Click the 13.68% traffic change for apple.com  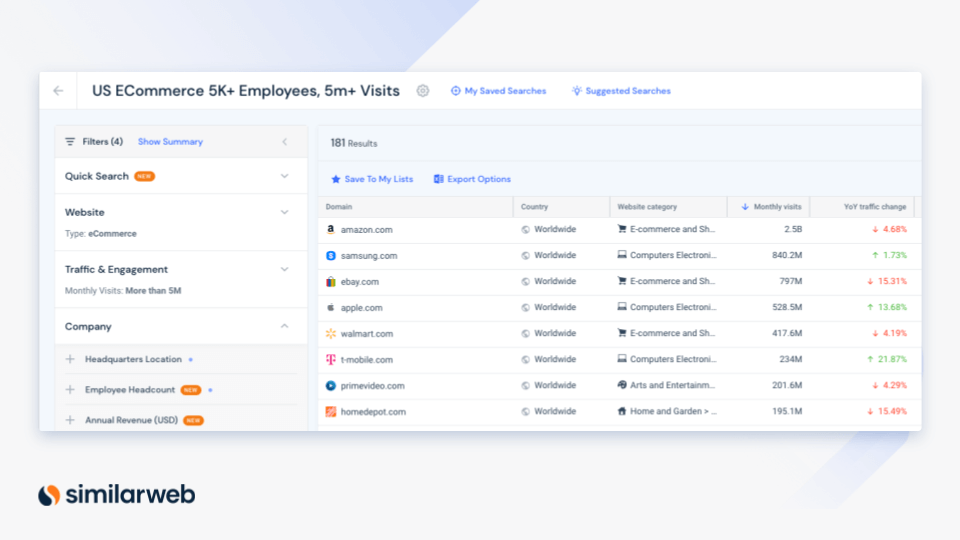click(887, 307)
